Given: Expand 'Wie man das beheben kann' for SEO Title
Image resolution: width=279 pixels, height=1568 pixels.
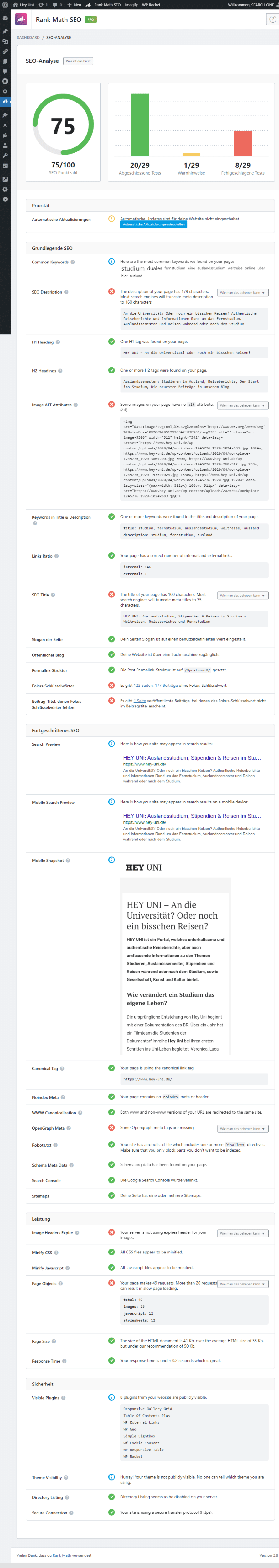Looking at the screenshot, I should pos(243,595).
